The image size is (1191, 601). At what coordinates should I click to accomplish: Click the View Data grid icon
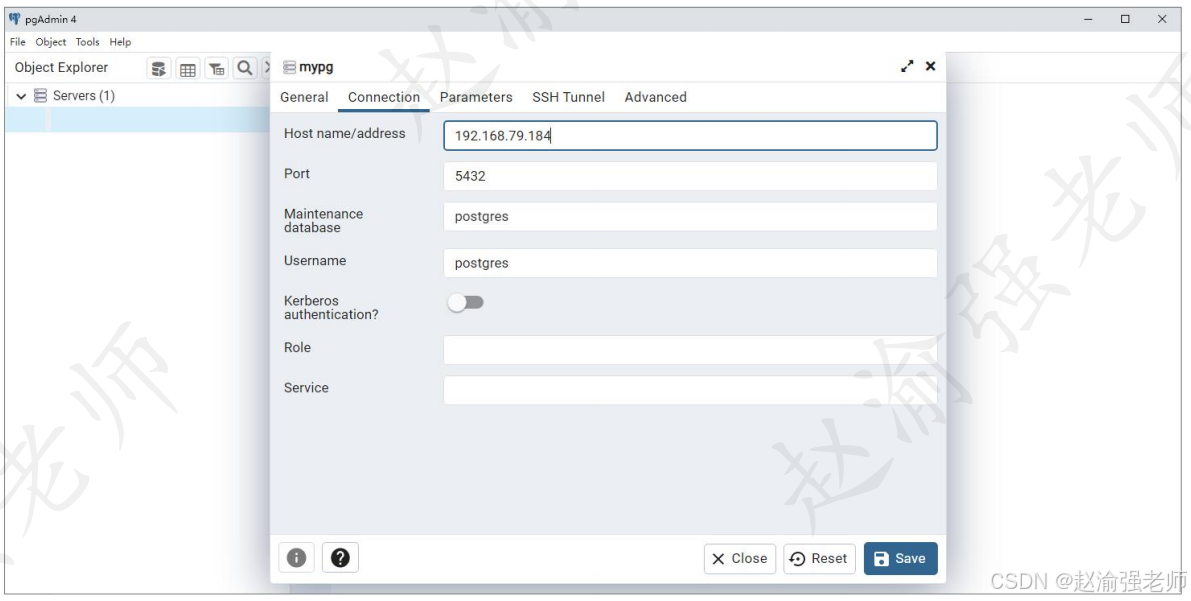point(187,67)
